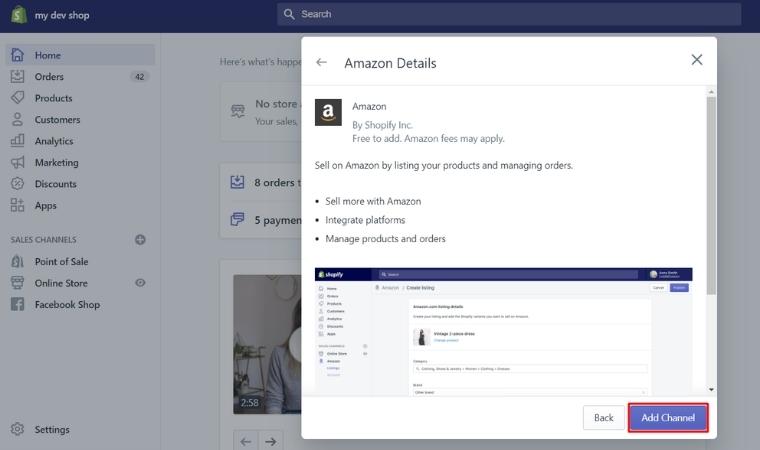Close the Amazon Details dialog
The width and height of the screenshot is (760, 450).
click(x=697, y=60)
